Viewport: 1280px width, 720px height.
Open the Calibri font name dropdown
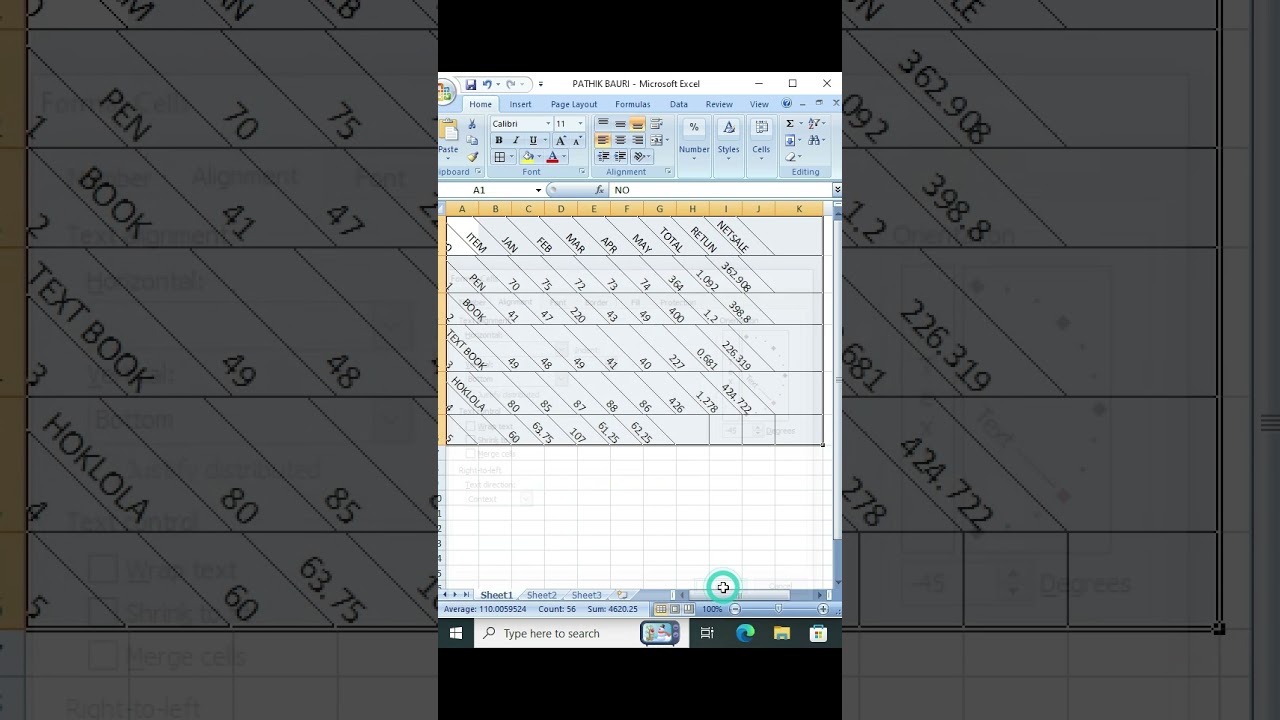548,124
